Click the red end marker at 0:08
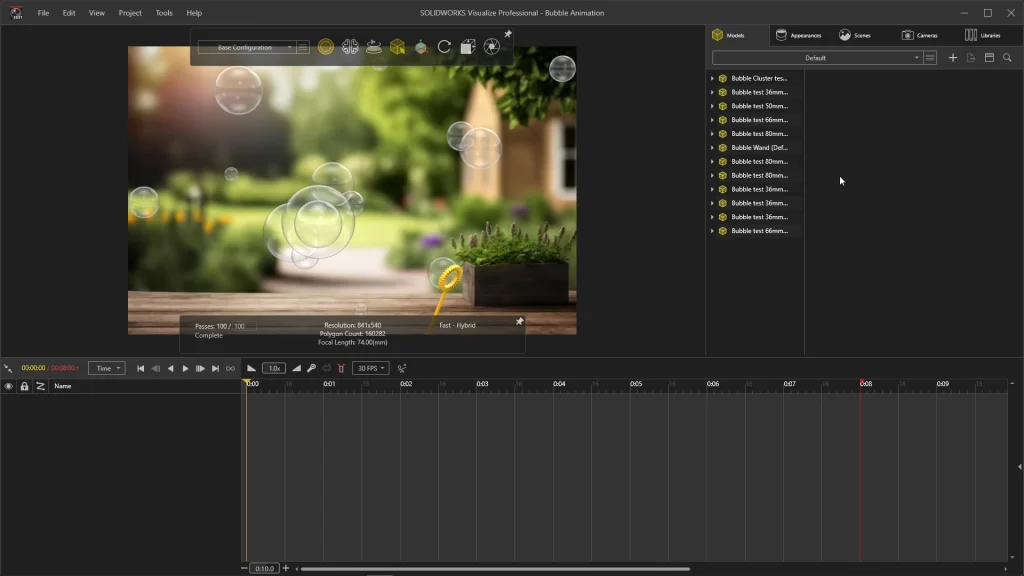Image resolution: width=1024 pixels, height=576 pixels. [861, 383]
